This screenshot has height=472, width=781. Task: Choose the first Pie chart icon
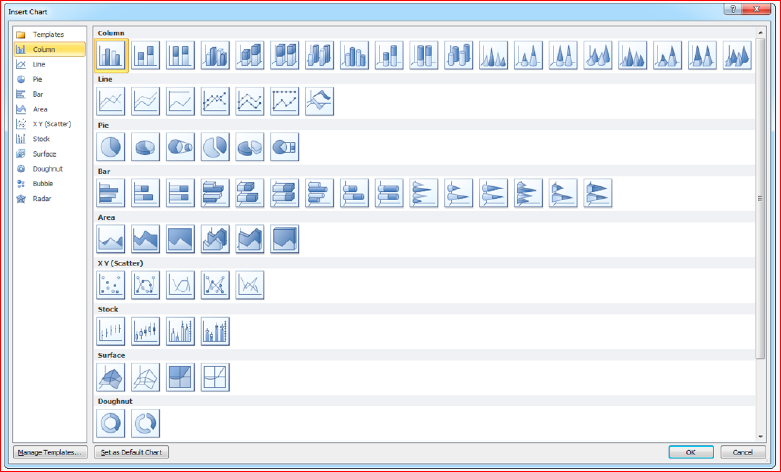(111, 147)
